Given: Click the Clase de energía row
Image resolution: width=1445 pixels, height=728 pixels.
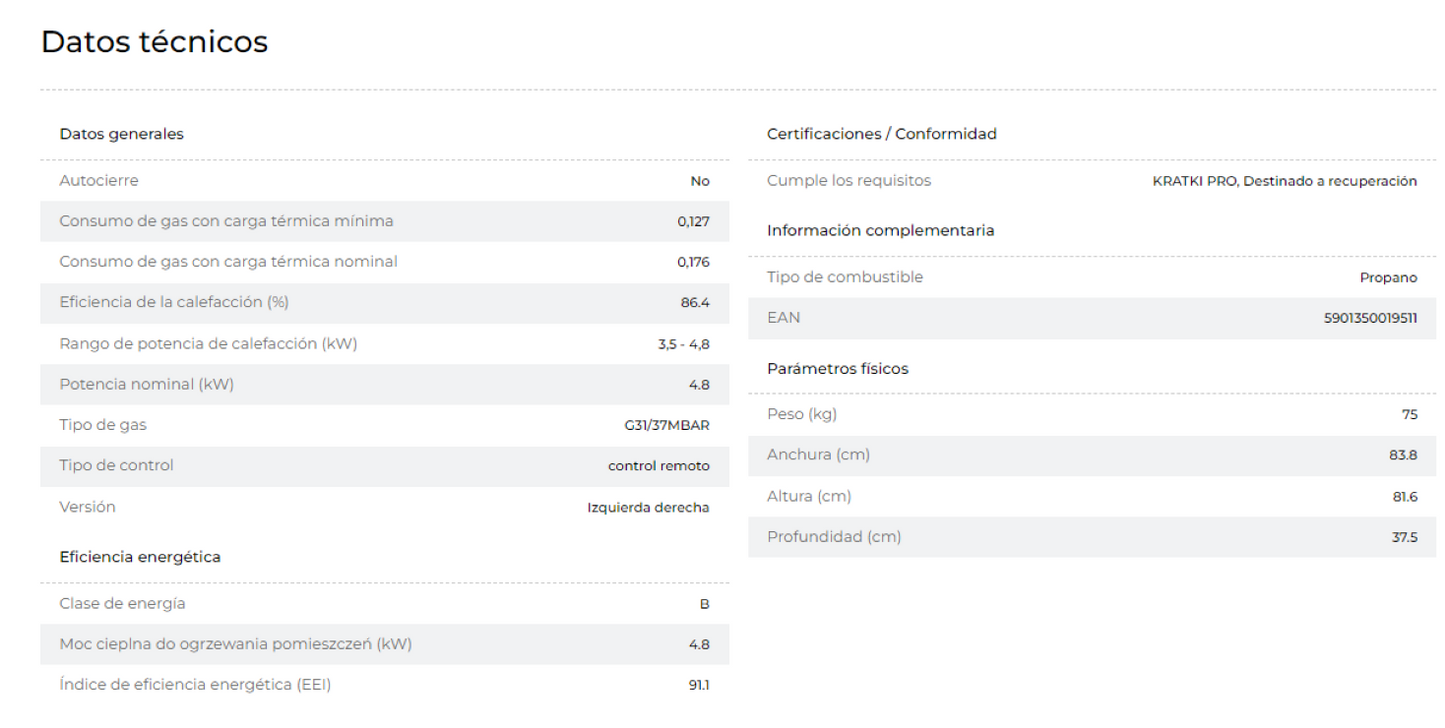Looking at the screenshot, I should click(x=385, y=604).
